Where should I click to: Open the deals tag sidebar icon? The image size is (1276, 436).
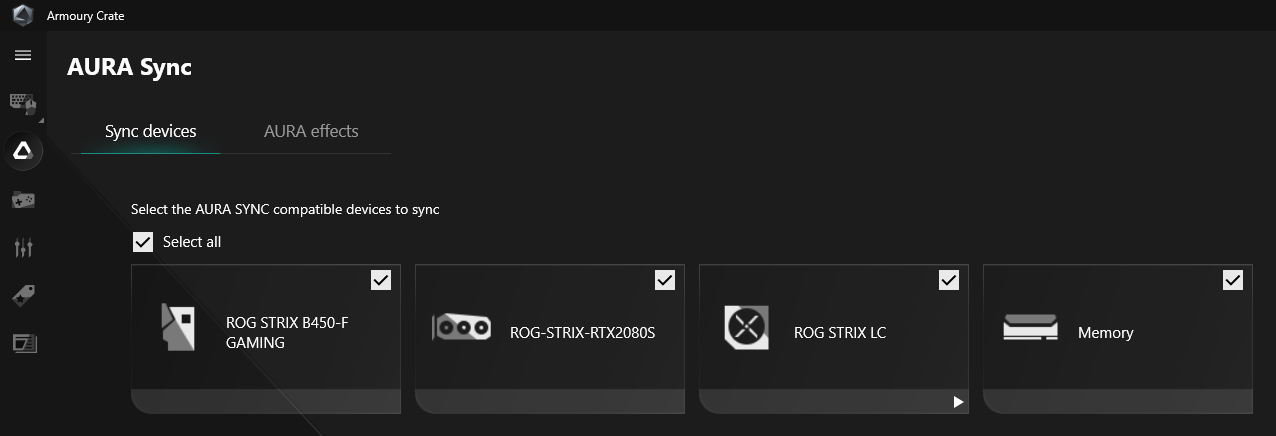pos(23,295)
